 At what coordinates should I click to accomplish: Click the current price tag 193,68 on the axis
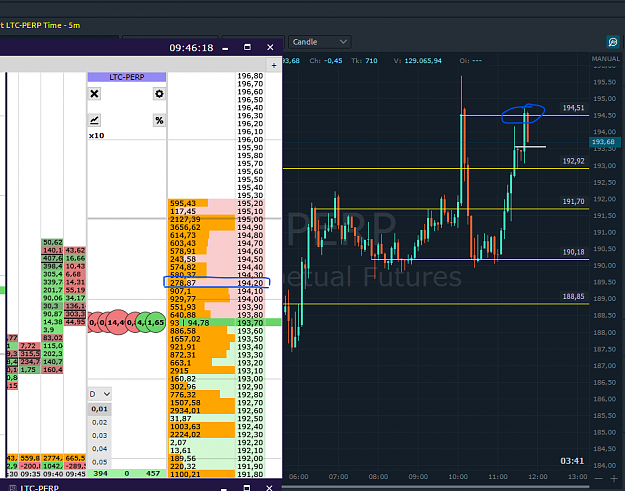[x=603, y=142]
